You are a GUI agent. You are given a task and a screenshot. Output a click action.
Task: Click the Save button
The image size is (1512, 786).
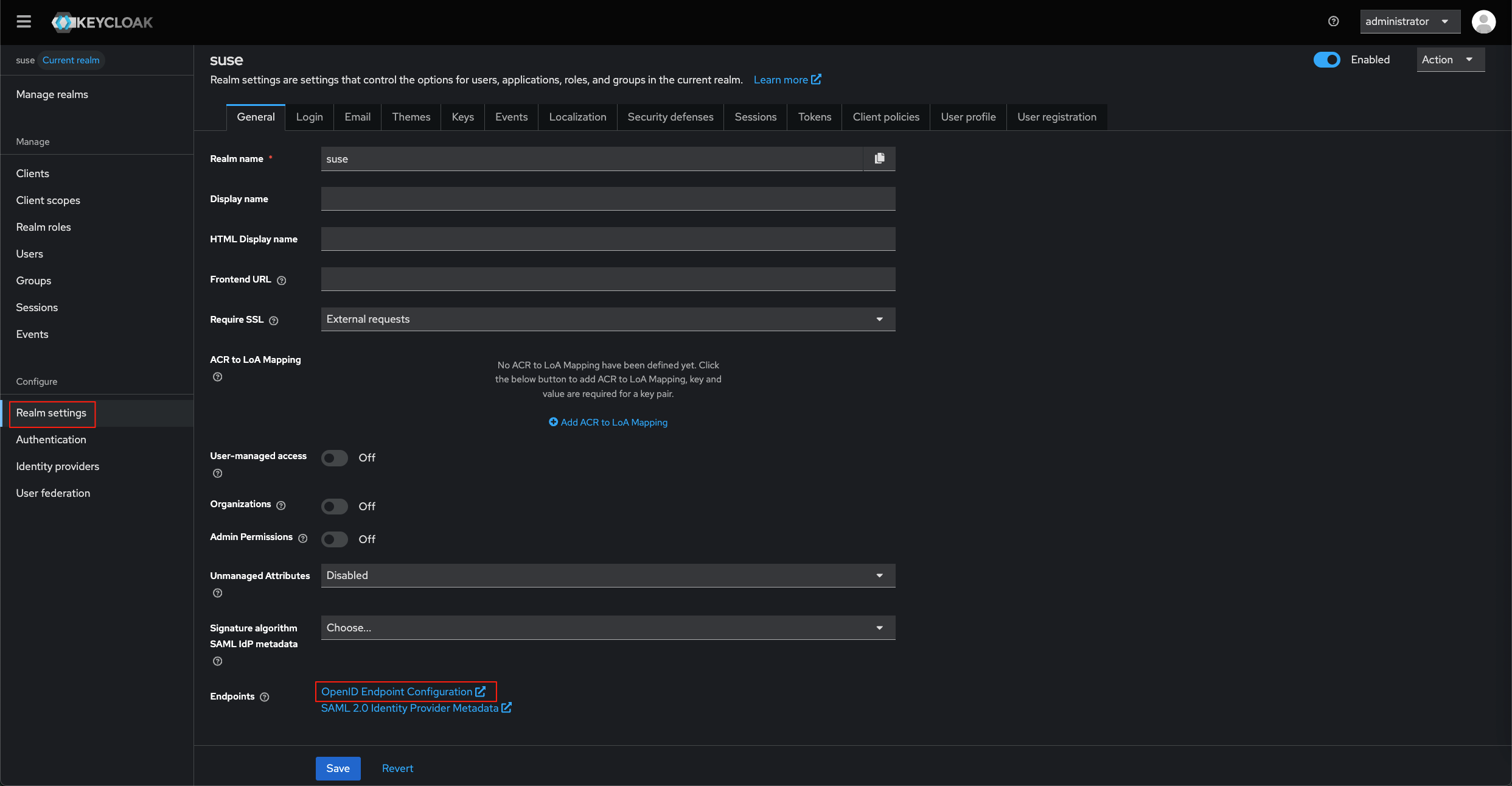(338, 768)
